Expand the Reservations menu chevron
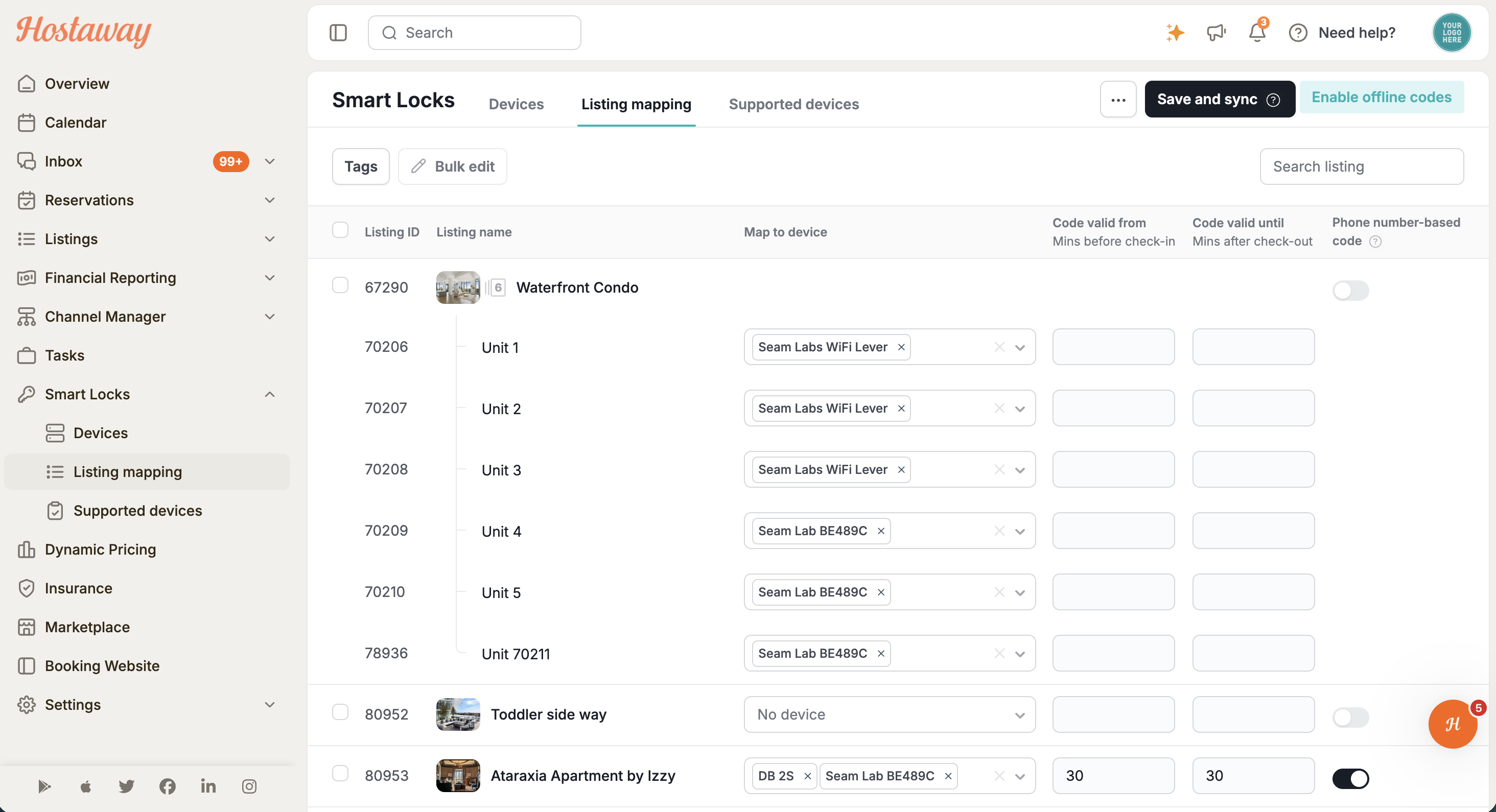 pos(269,200)
